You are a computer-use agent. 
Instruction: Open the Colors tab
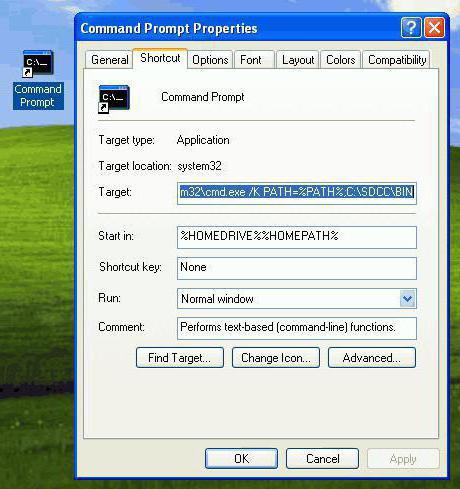coord(340,60)
